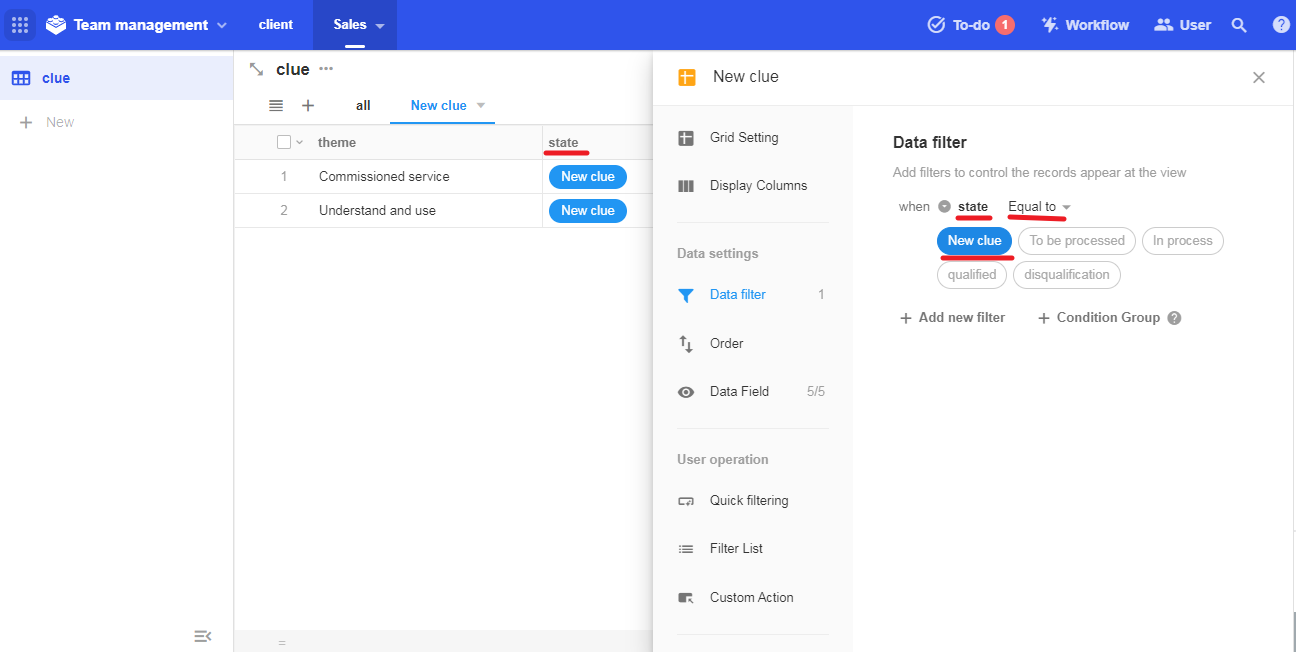This screenshot has width=1296, height=652.
Task: Expand the New clue view tab arrow
Action: [480, 105]
